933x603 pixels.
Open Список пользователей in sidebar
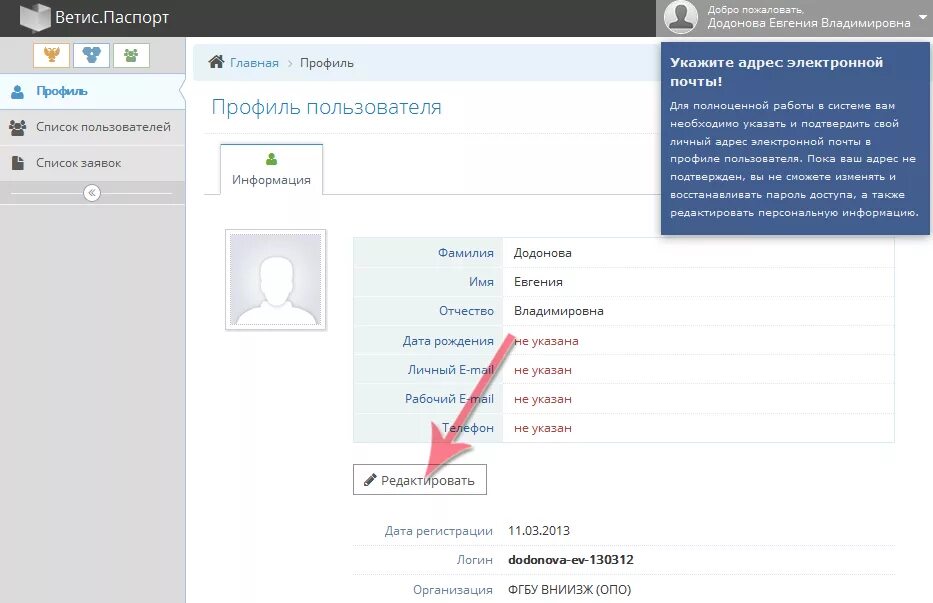point(92,127)
